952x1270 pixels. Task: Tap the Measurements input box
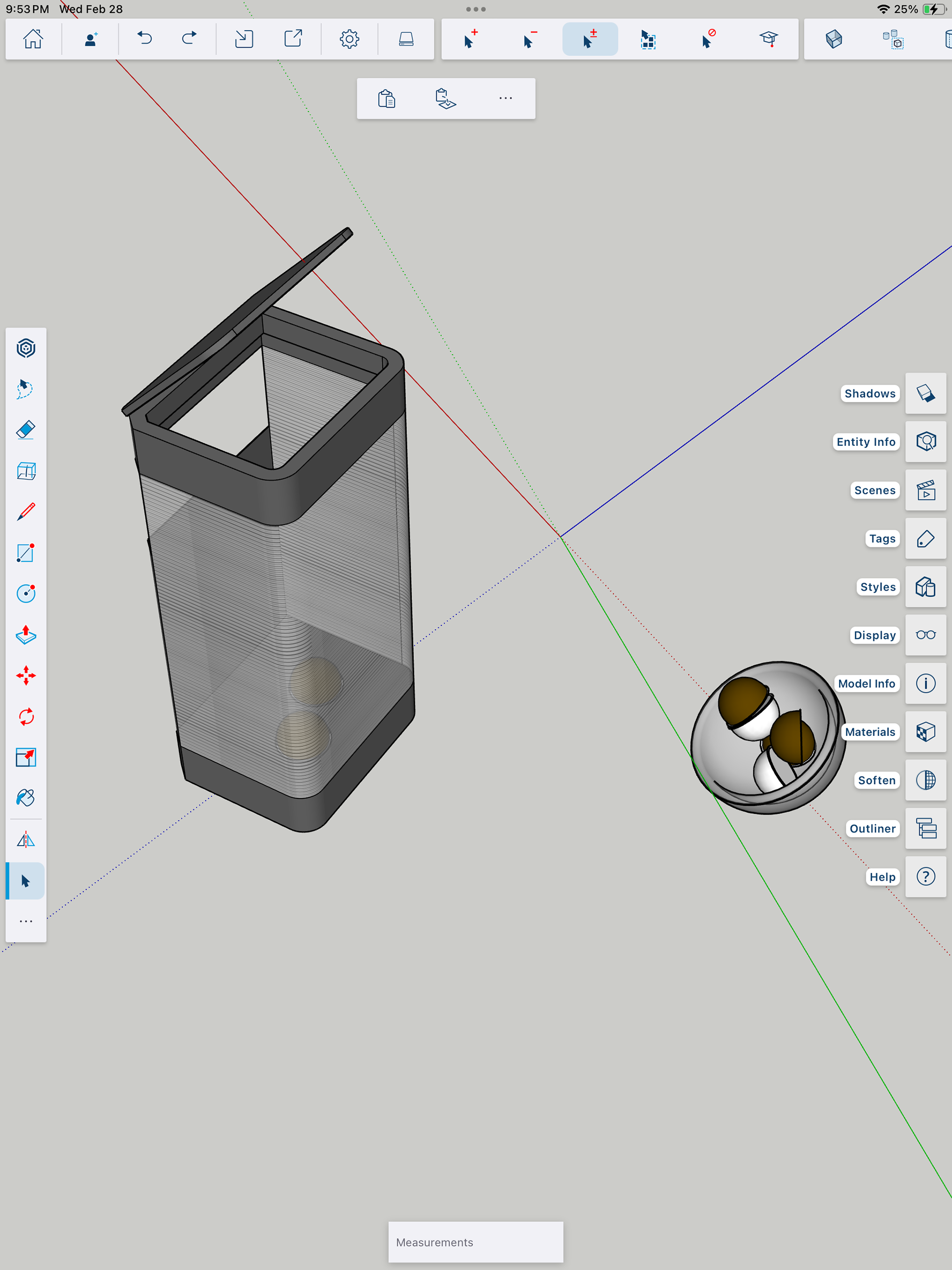click(476, 1242)
